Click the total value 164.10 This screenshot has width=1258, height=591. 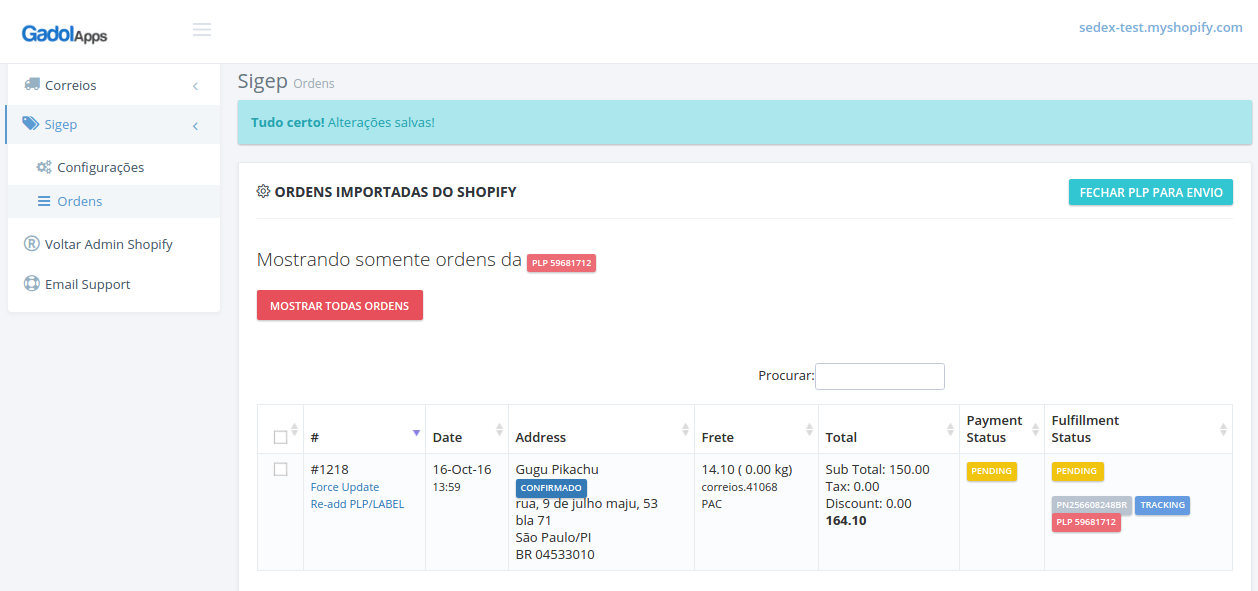click(x=846, y=520)
